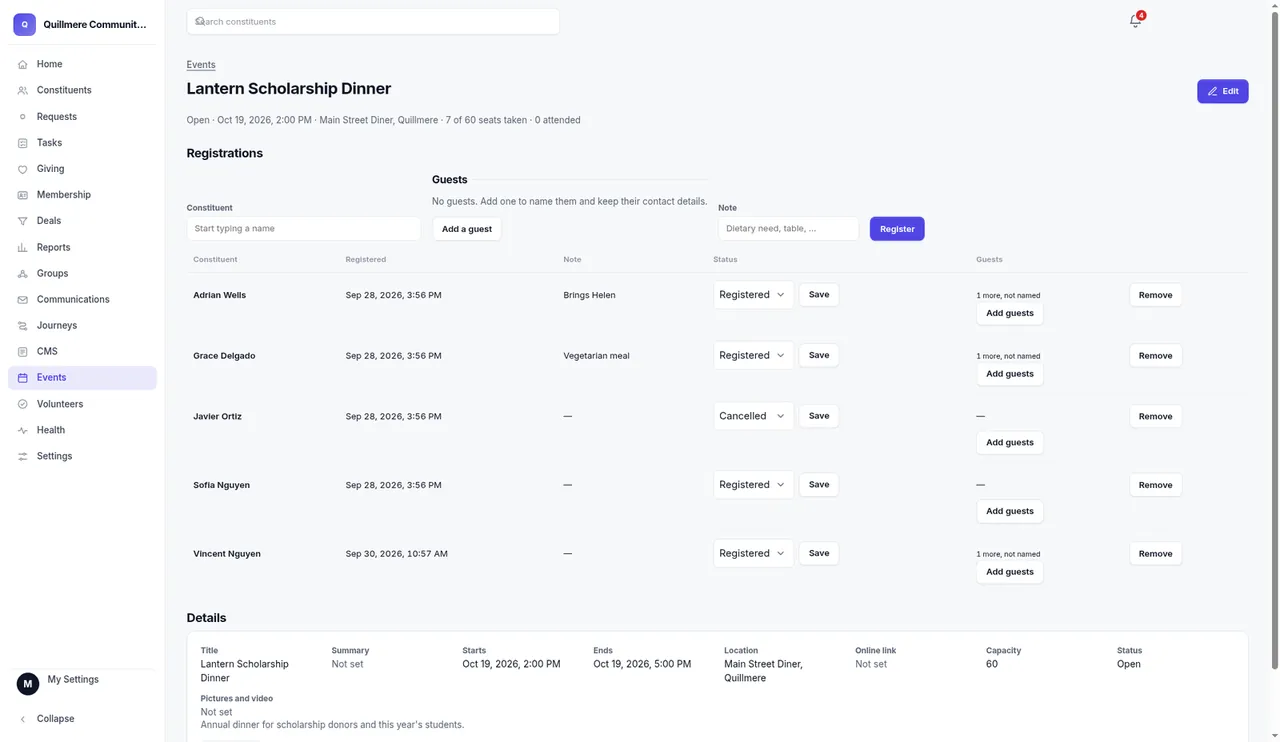Click the "Brings Helen" note text

(x=589, y=295)
